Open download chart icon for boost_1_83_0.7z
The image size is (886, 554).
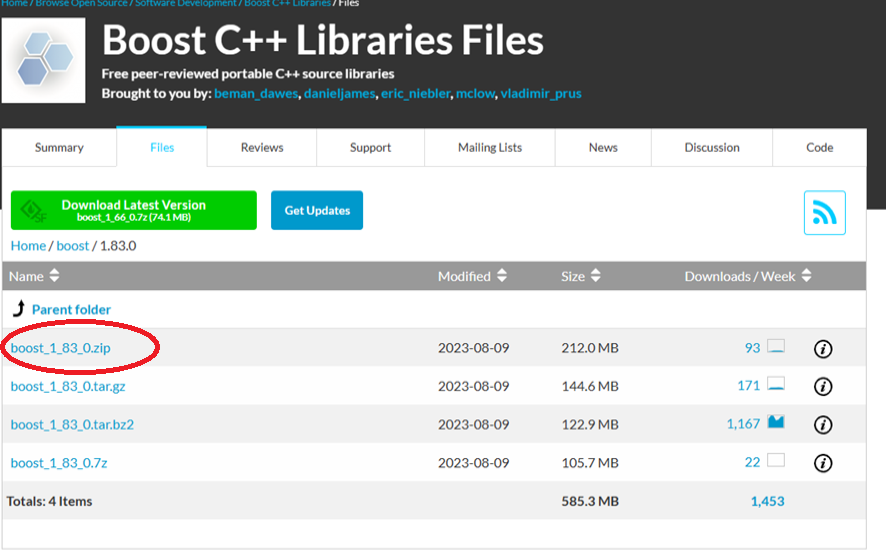point(776,460)
